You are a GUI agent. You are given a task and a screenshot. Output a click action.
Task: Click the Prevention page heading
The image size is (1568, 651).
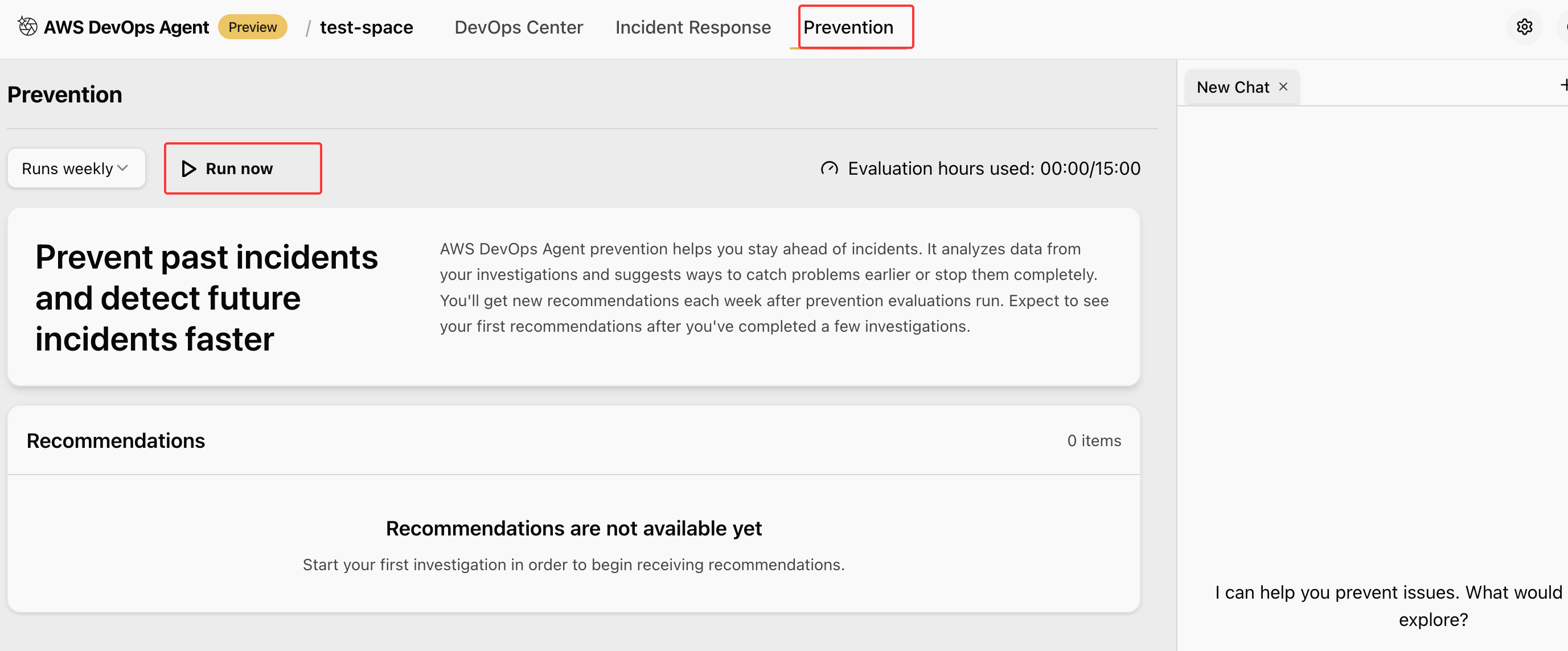[64, 94]
